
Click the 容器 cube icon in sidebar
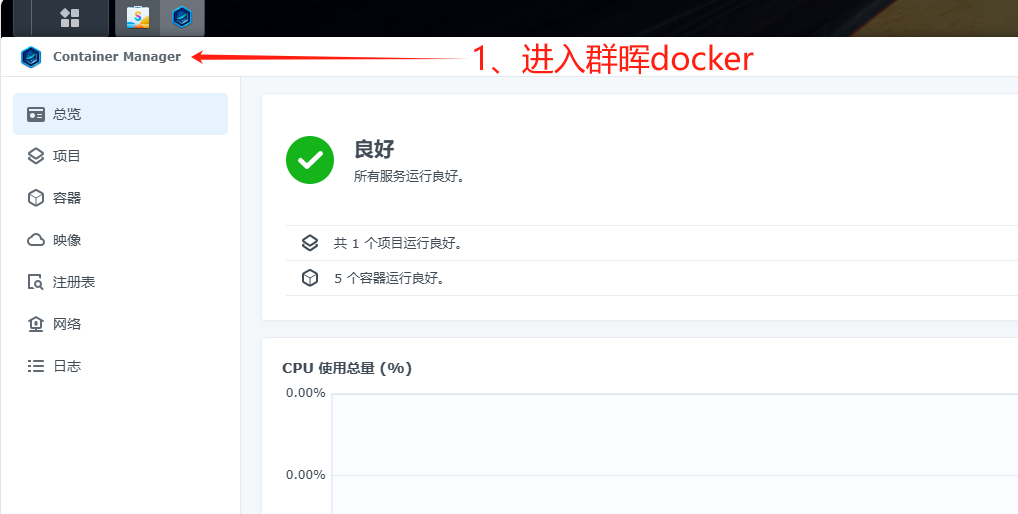point(36,198)
